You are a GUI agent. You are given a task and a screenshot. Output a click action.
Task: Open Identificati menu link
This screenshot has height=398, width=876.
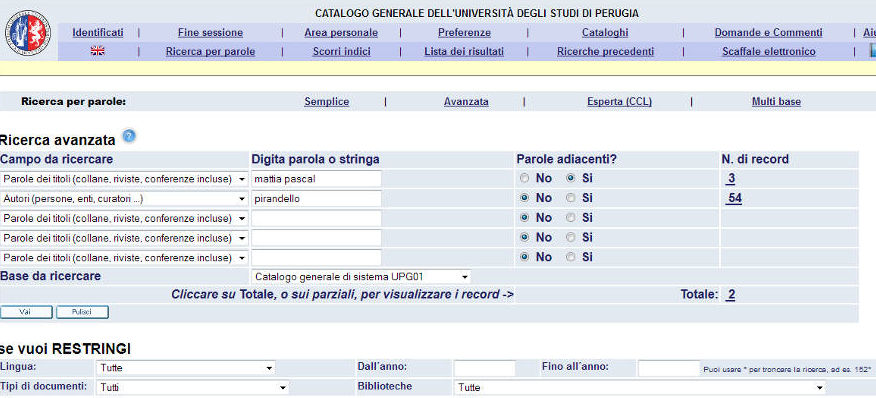98,32
